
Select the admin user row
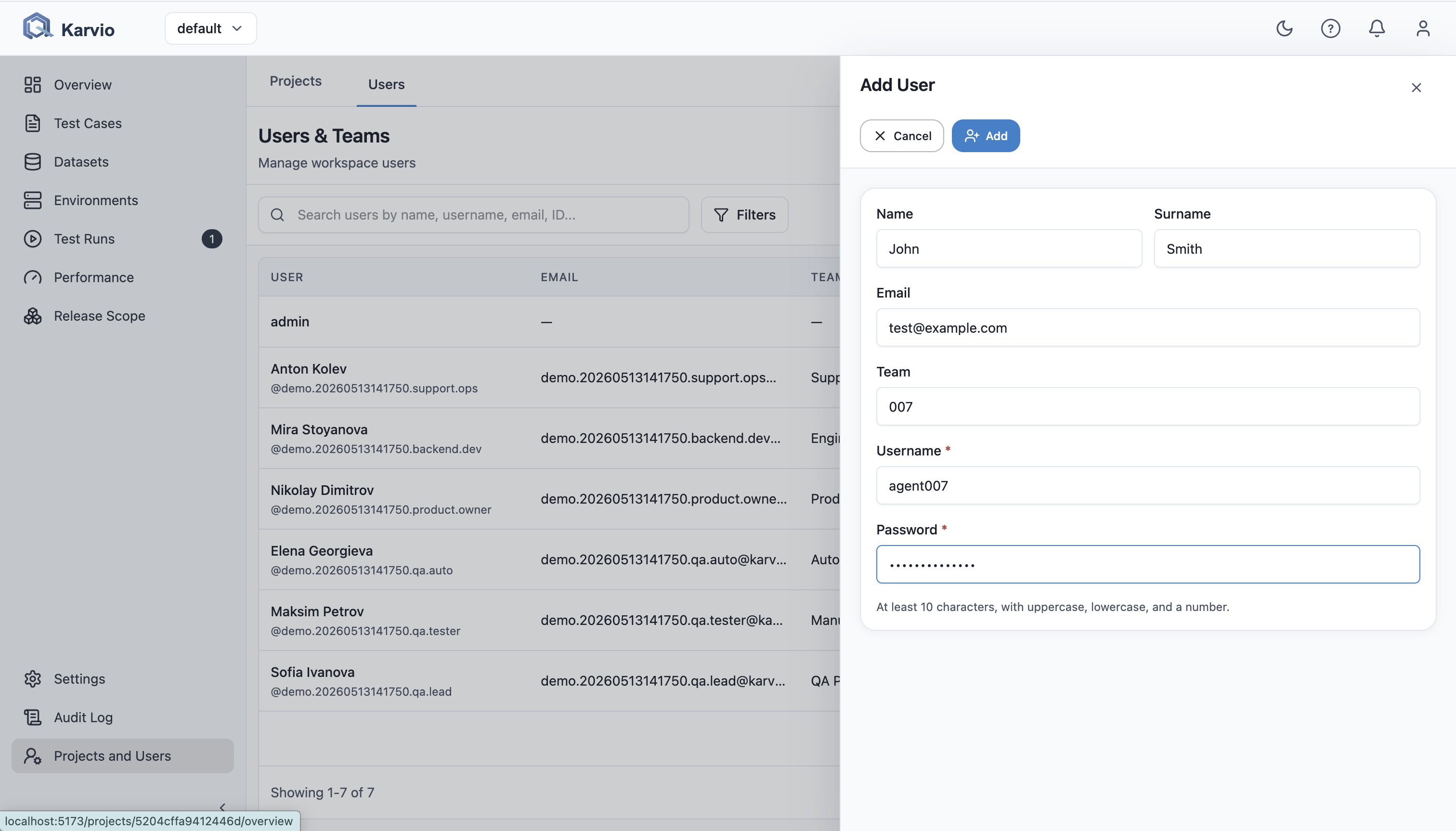549,322
